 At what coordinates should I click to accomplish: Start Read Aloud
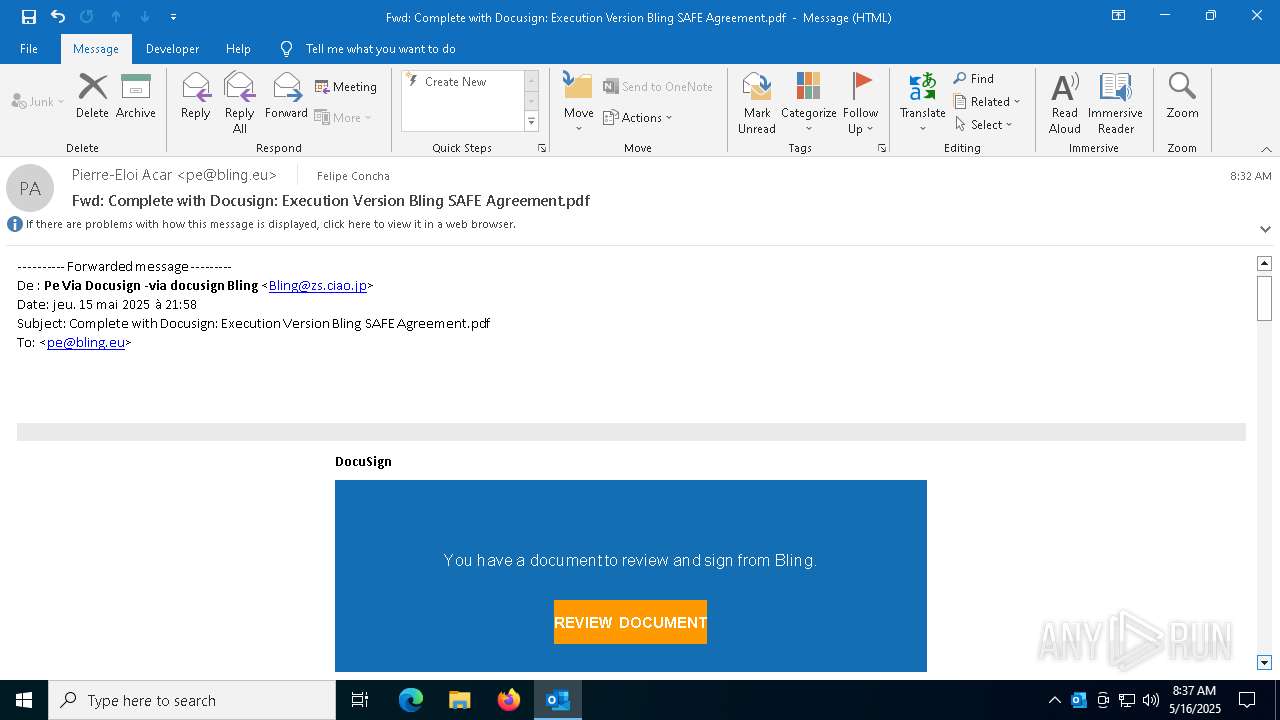tap(1065, 103)
